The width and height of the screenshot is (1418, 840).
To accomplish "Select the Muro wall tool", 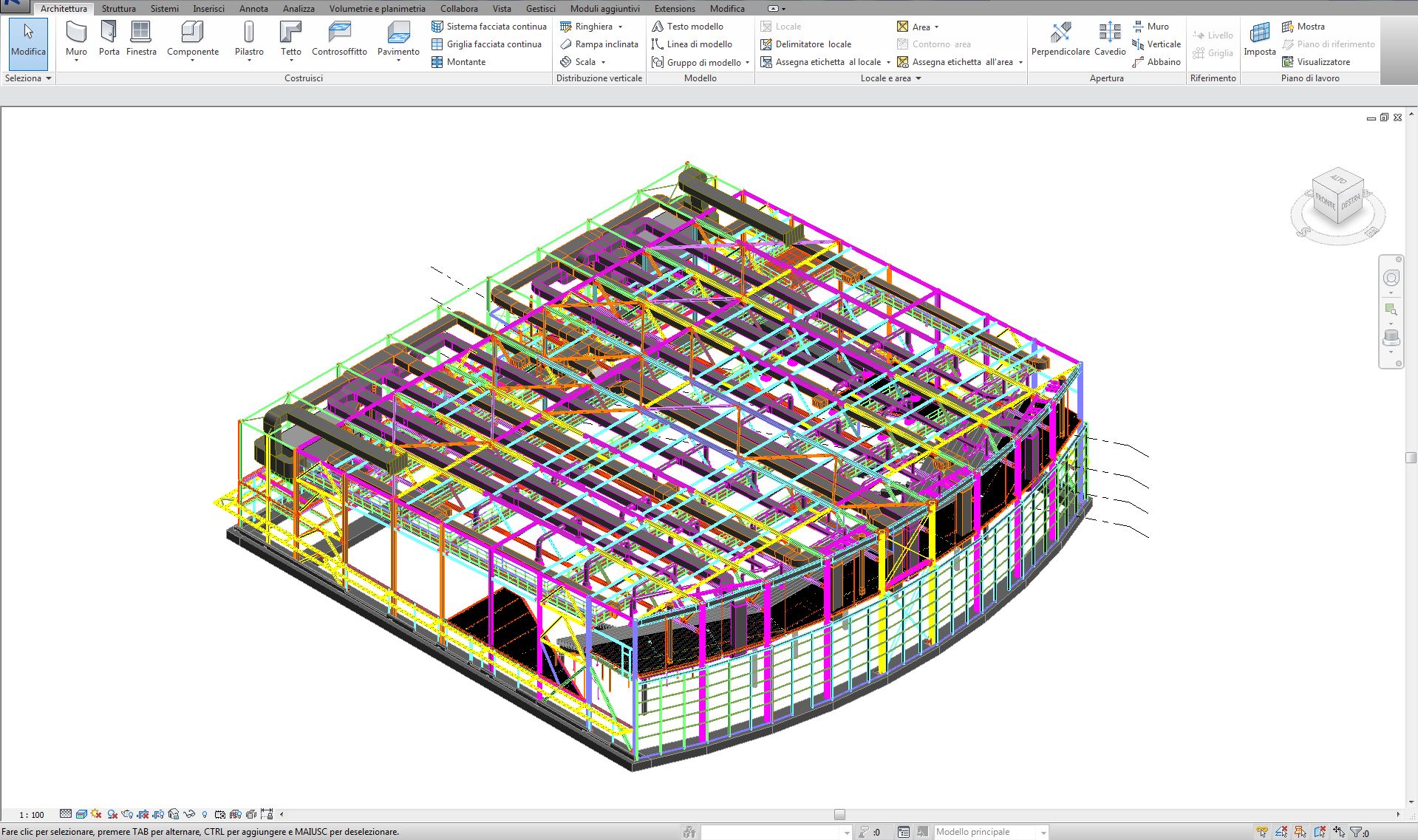I will click(x=76, y=41).
